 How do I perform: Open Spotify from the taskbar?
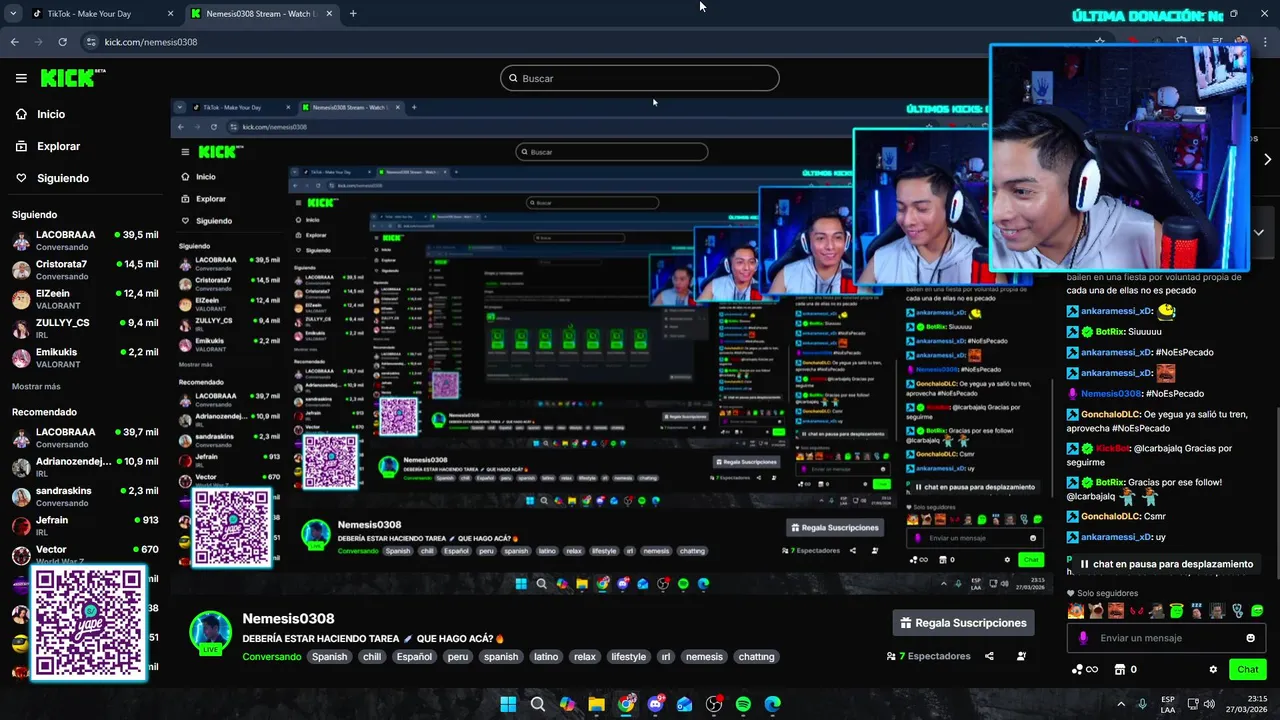pyautogui.click(x=743, y=704)
